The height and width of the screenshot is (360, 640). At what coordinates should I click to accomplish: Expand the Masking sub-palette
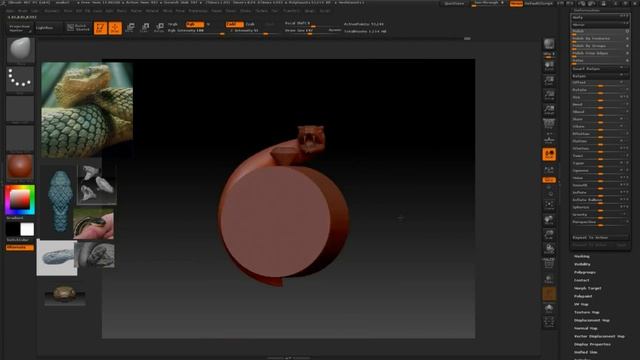[x=582, y=256]
